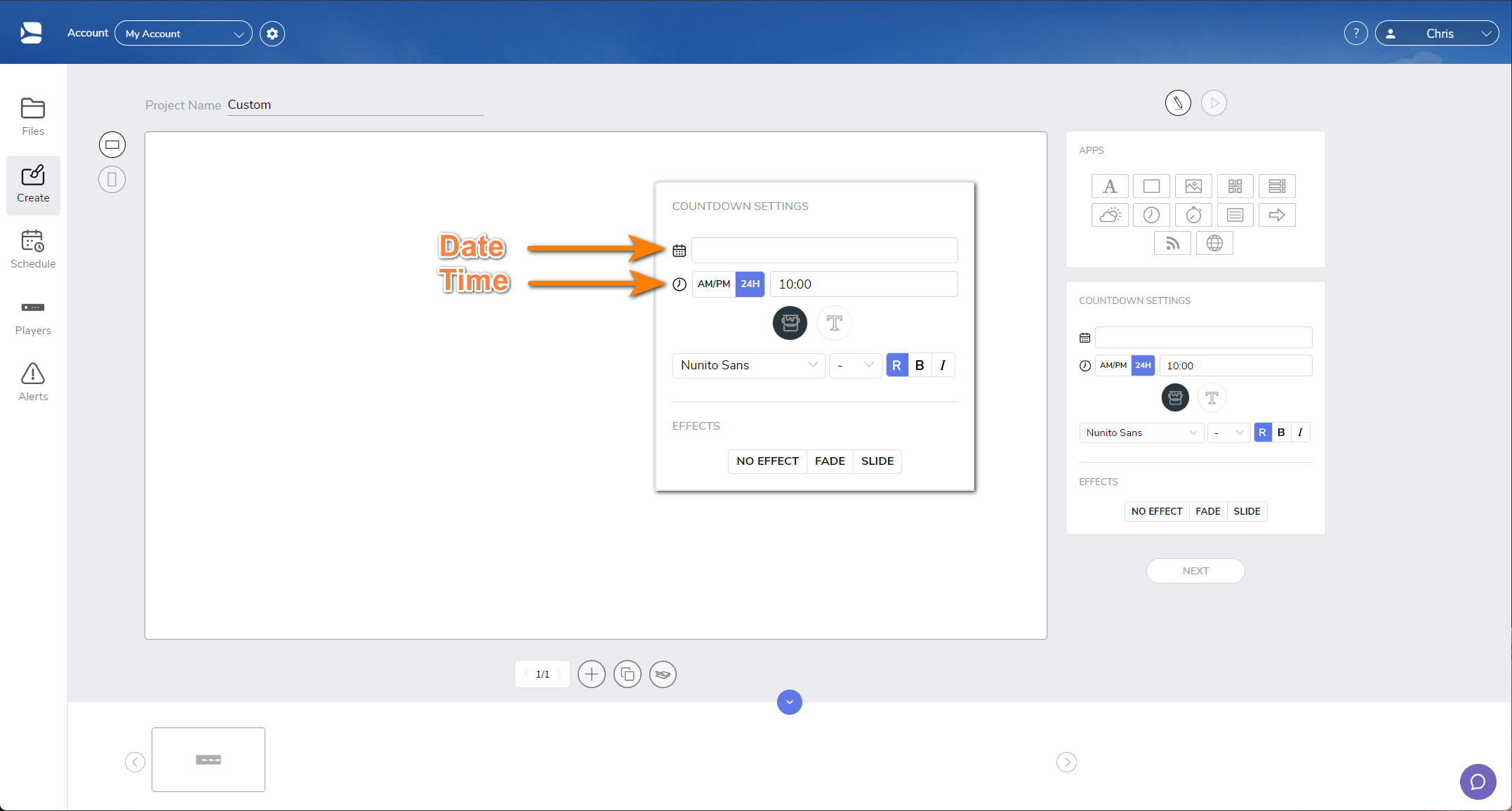The height and width of the screenshot is (811, 1512).
Task: Duplicate the current slide
Action: [x=628, y=675]
